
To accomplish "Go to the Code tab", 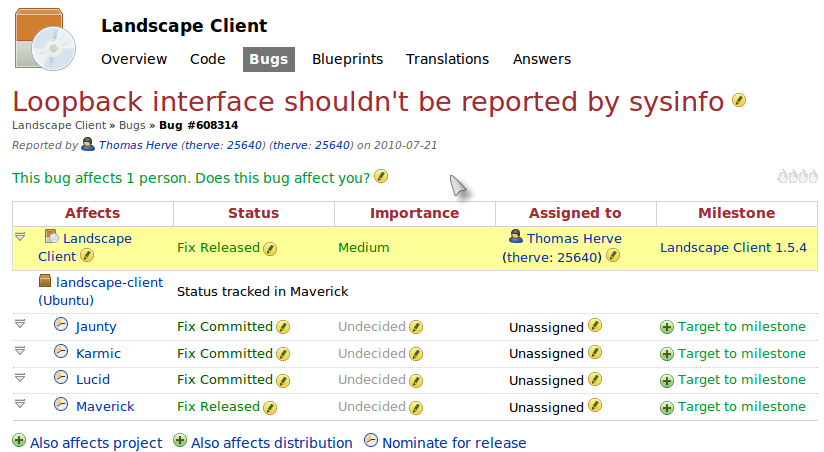I will click(208, 59).
